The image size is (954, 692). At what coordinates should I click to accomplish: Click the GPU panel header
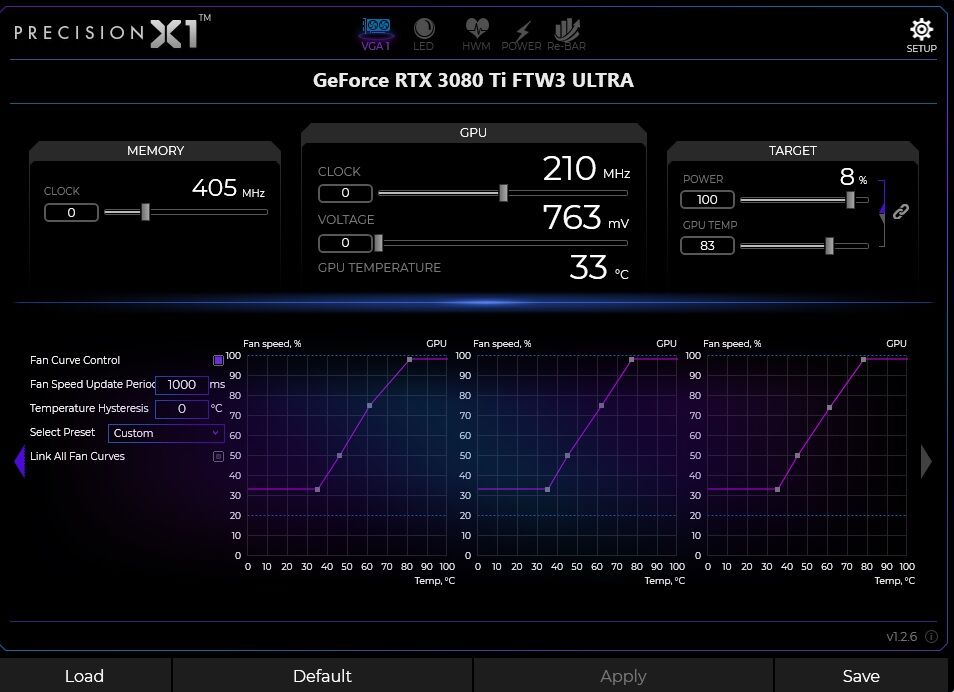[x=473, y=133]
